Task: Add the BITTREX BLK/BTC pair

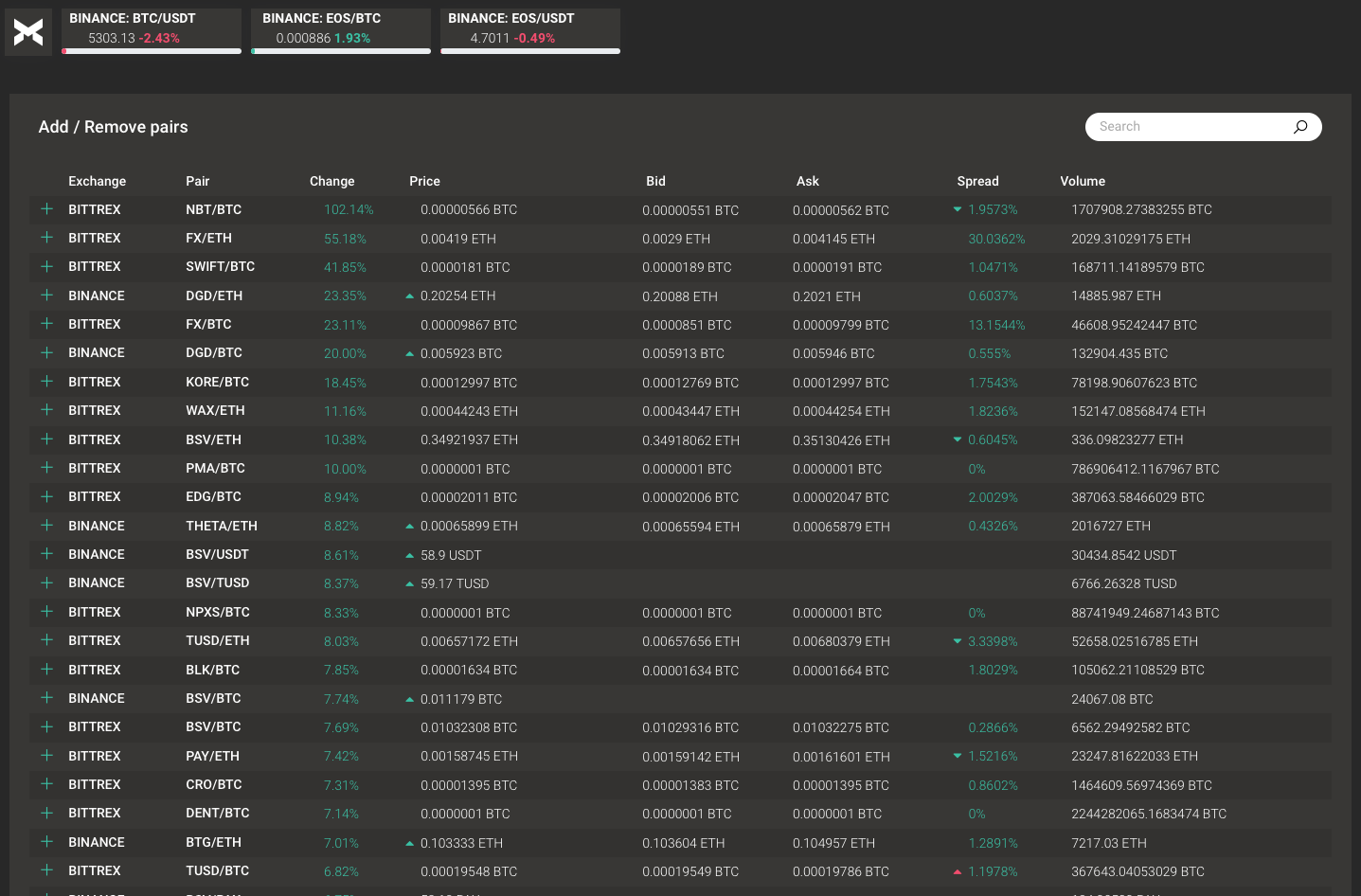Action: click(46, 670)
